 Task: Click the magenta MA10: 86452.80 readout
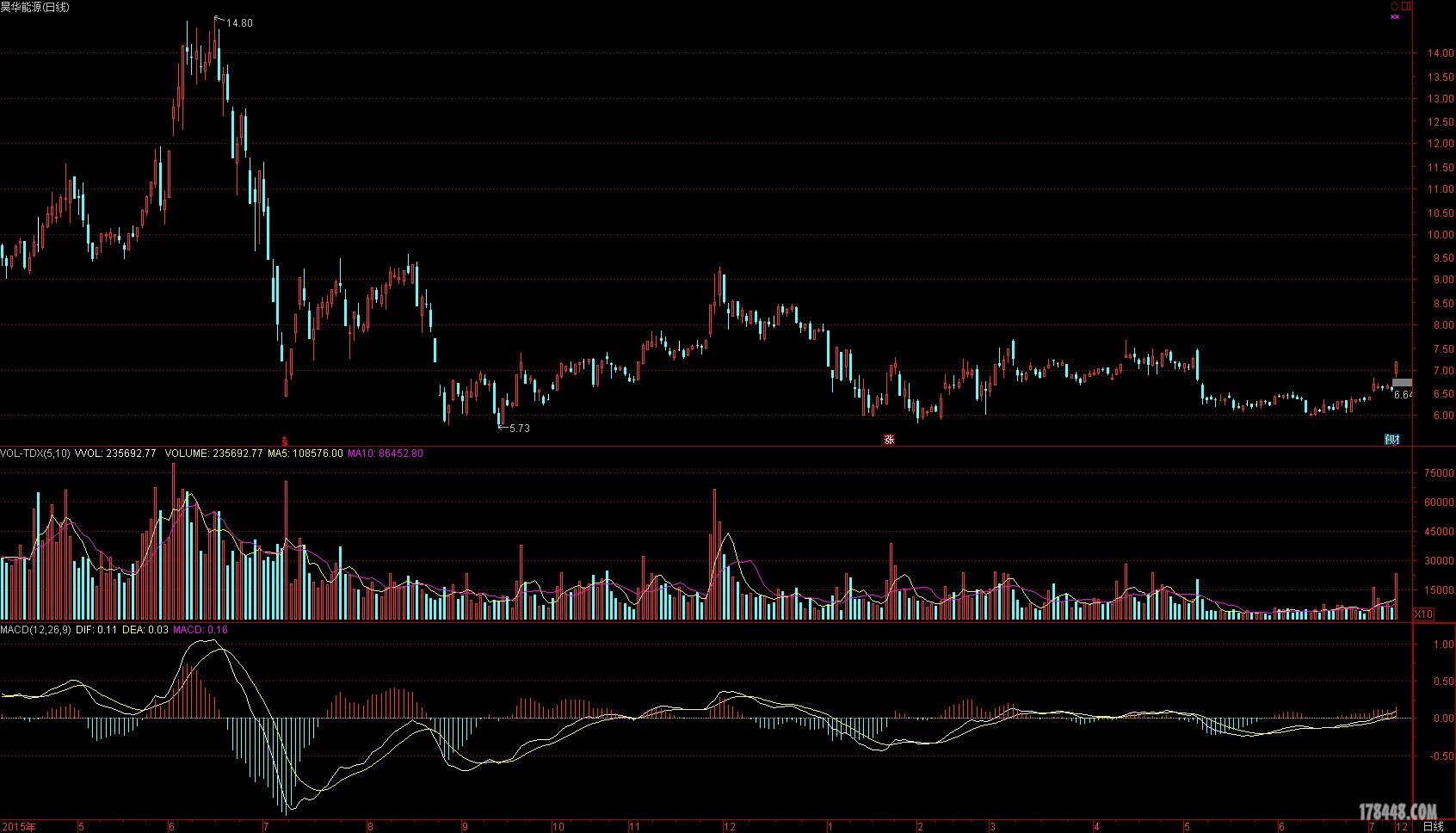(x=385, y=454)
